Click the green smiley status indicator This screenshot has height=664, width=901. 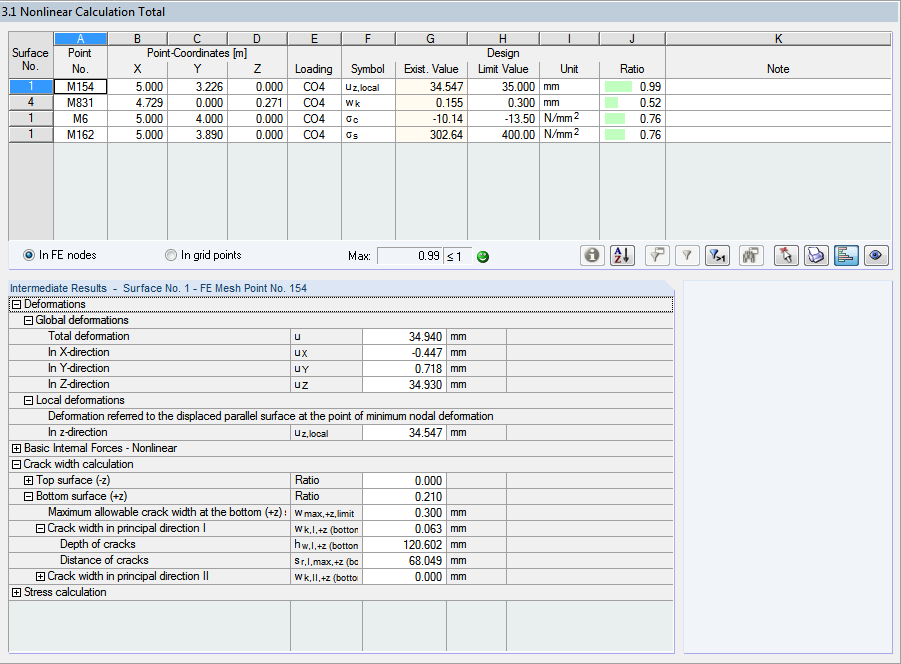[x=482, y=256]
